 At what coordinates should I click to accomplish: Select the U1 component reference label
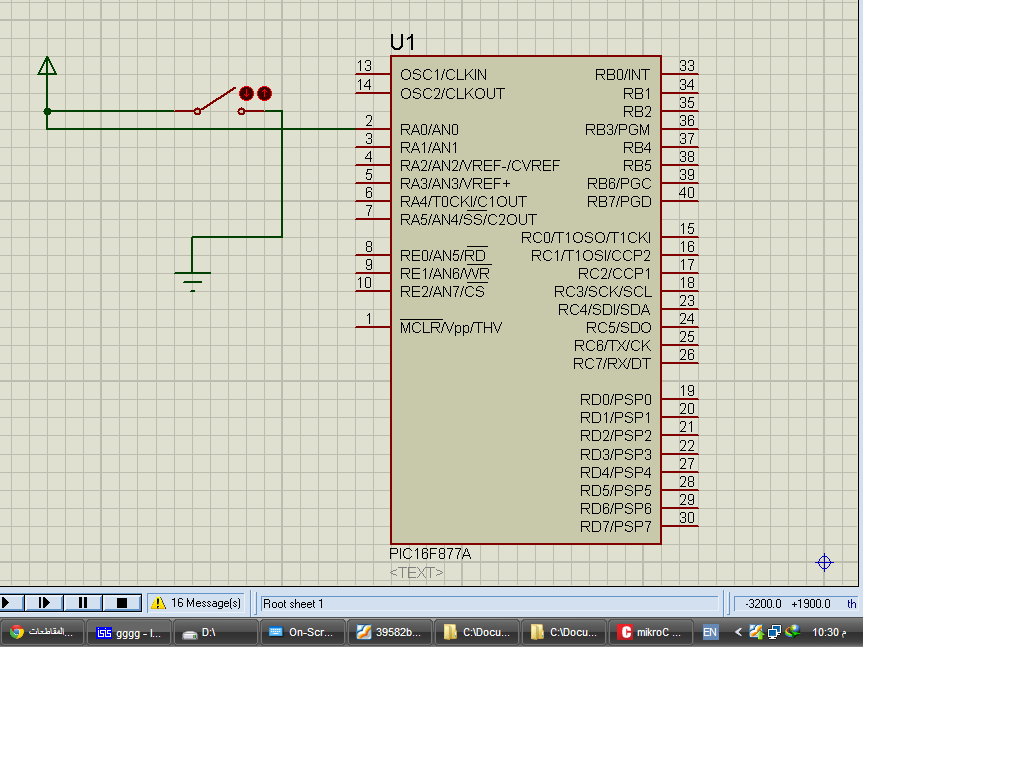click(402, 42)
